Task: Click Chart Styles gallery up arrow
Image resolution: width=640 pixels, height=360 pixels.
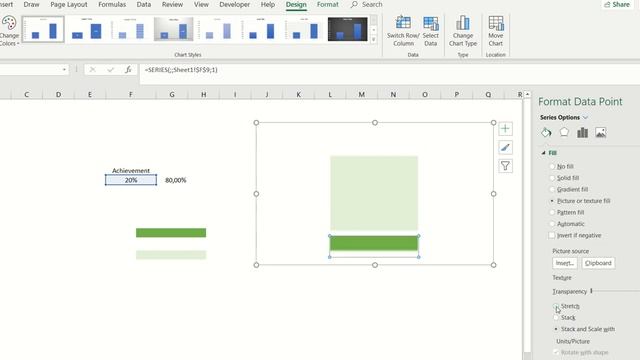Action: tap(373, 20)
